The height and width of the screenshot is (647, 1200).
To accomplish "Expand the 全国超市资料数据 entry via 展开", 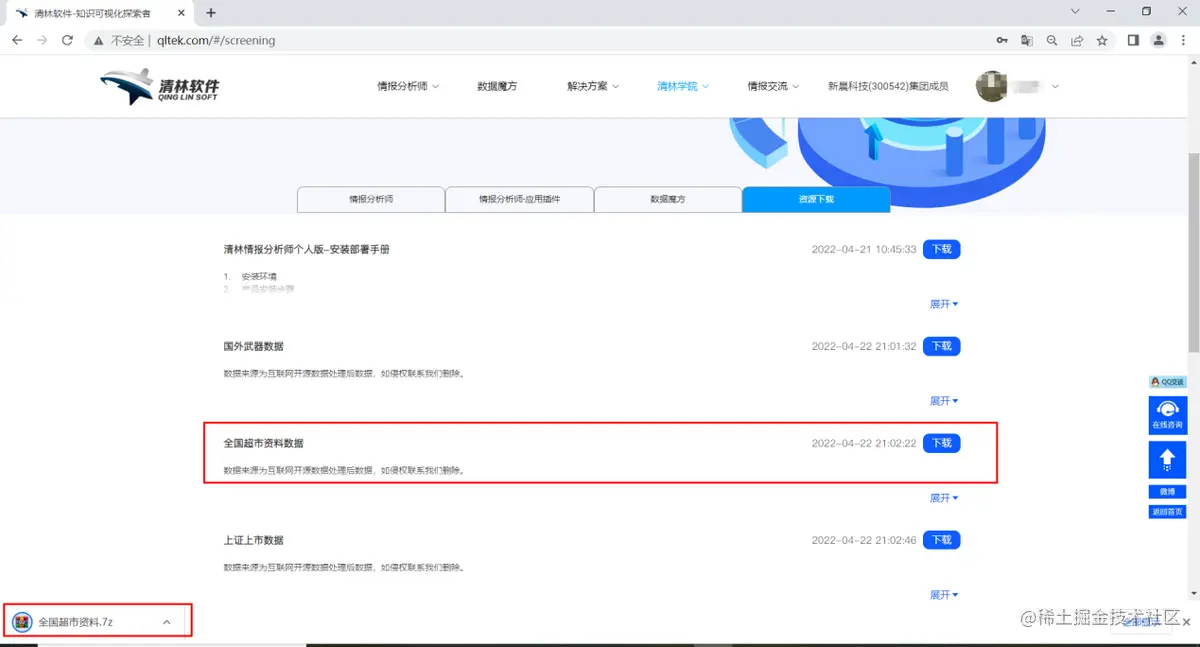I will [x=942, y=497].
